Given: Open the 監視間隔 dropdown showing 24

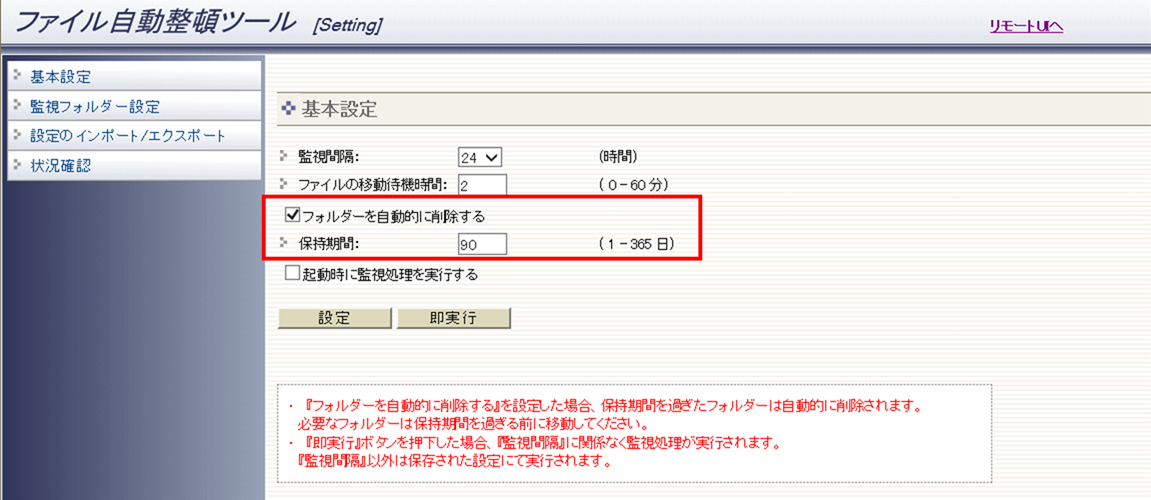Looking at the screenshot, I should (x=479, y=157).
